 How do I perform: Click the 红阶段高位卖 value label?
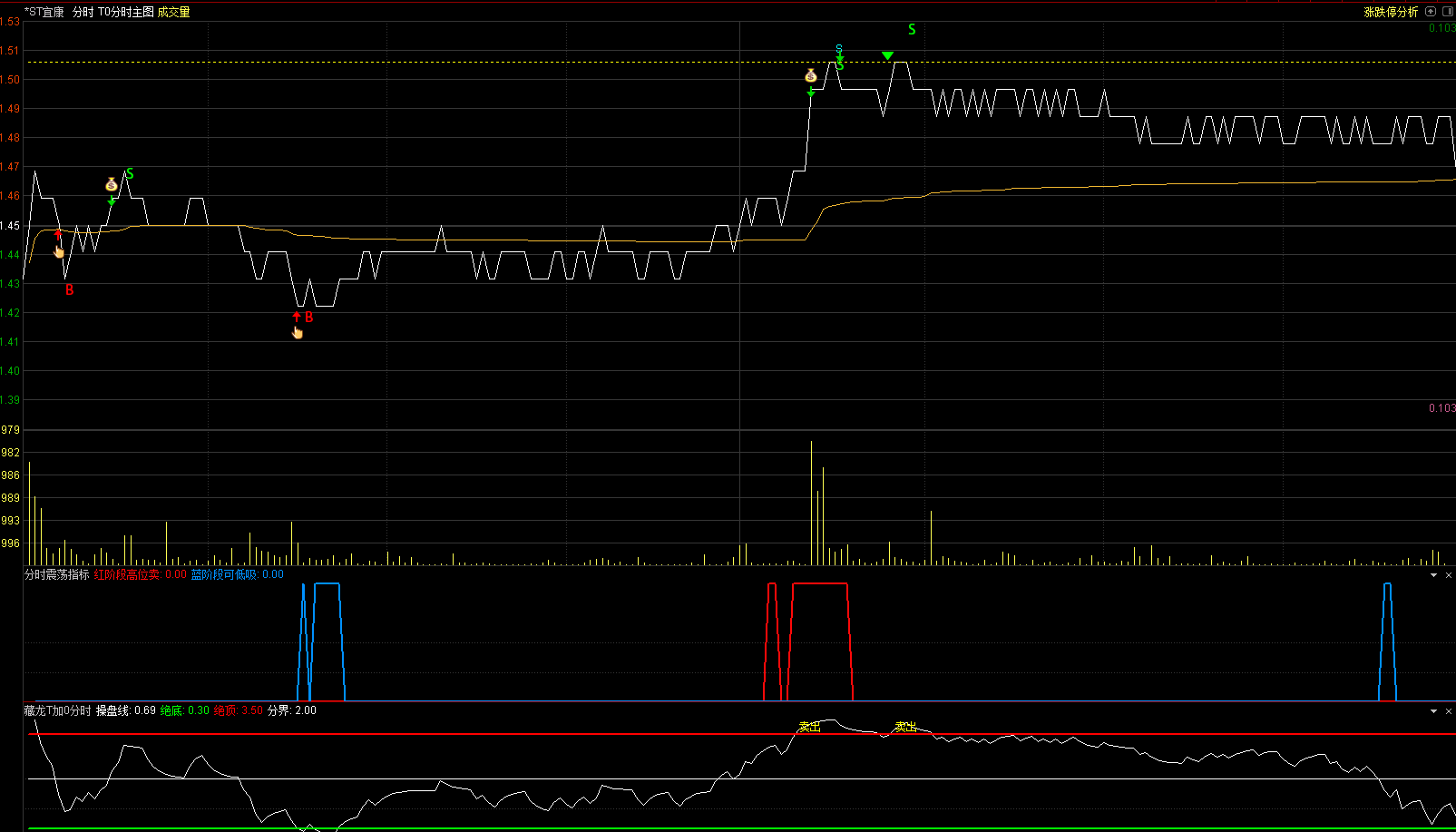click(x=141, y=574)
